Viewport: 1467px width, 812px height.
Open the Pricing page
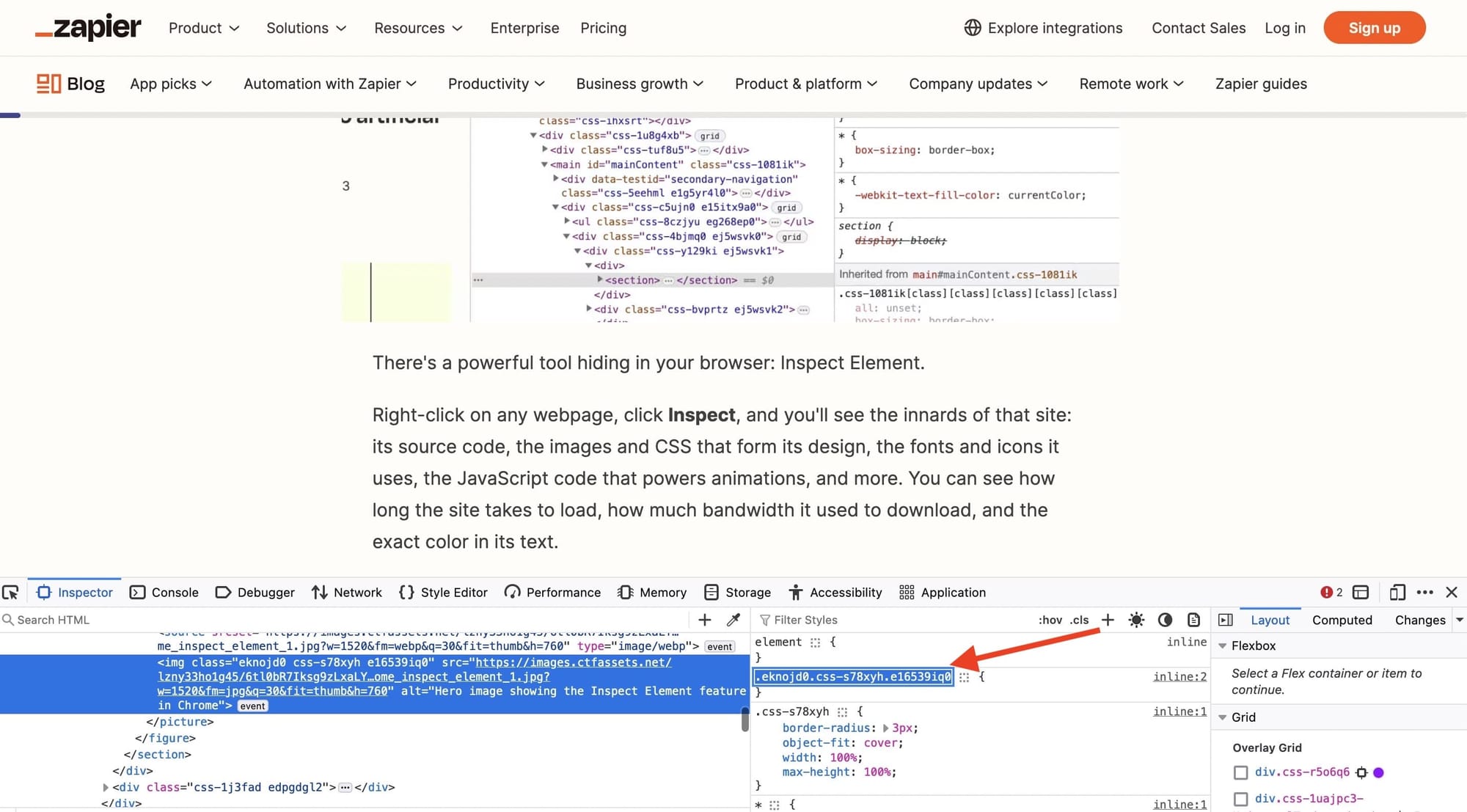click(x=603, y=28)
